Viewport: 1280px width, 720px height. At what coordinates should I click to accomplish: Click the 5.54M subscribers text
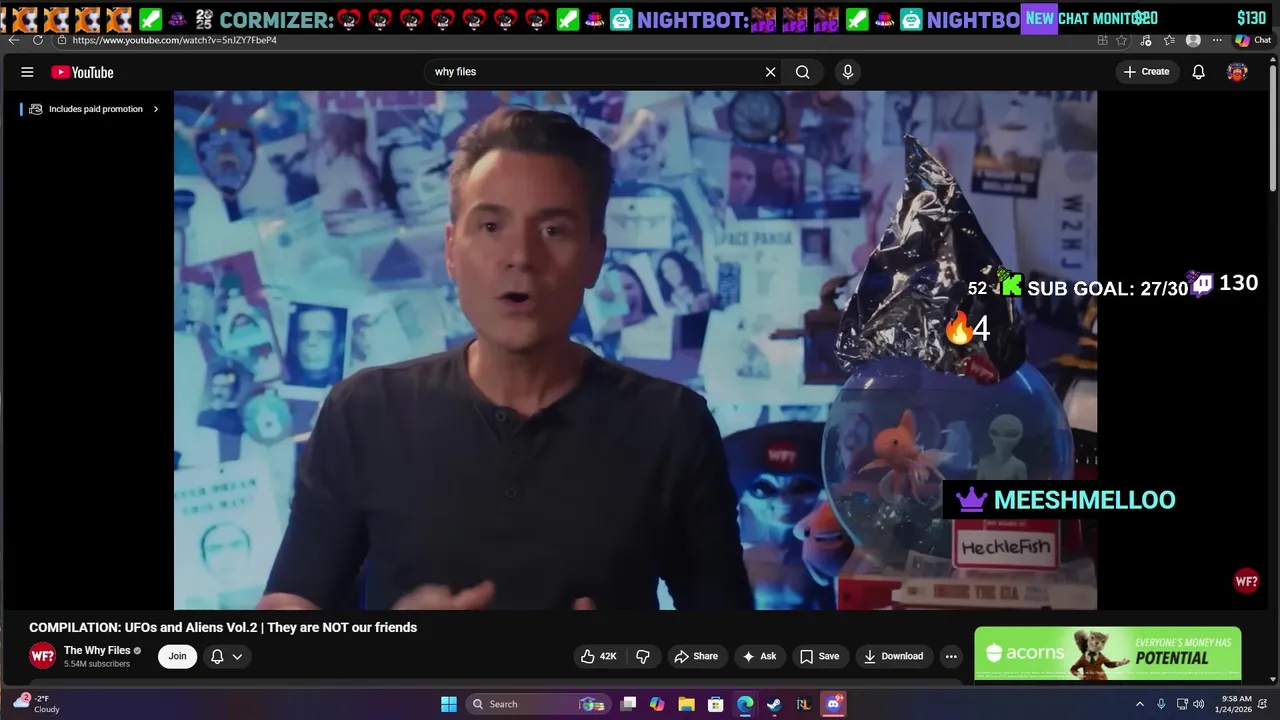(x=97, y=664)
